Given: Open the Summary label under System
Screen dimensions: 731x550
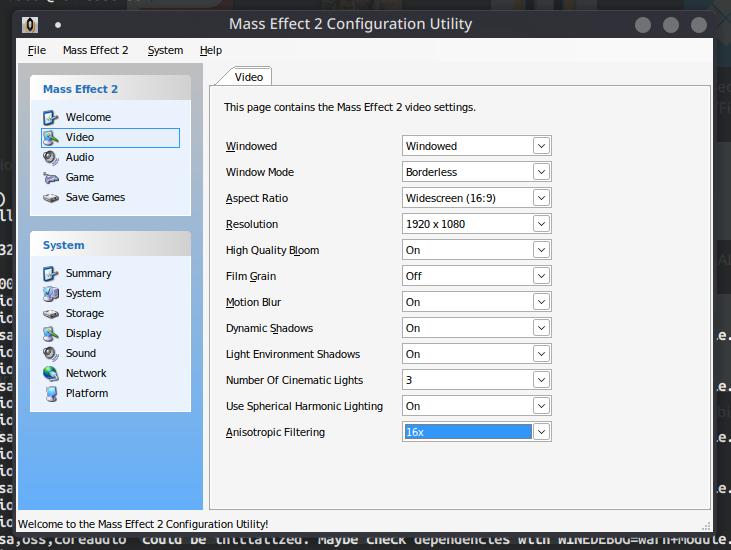Looking at the screenshot, I should pos(89,274).
